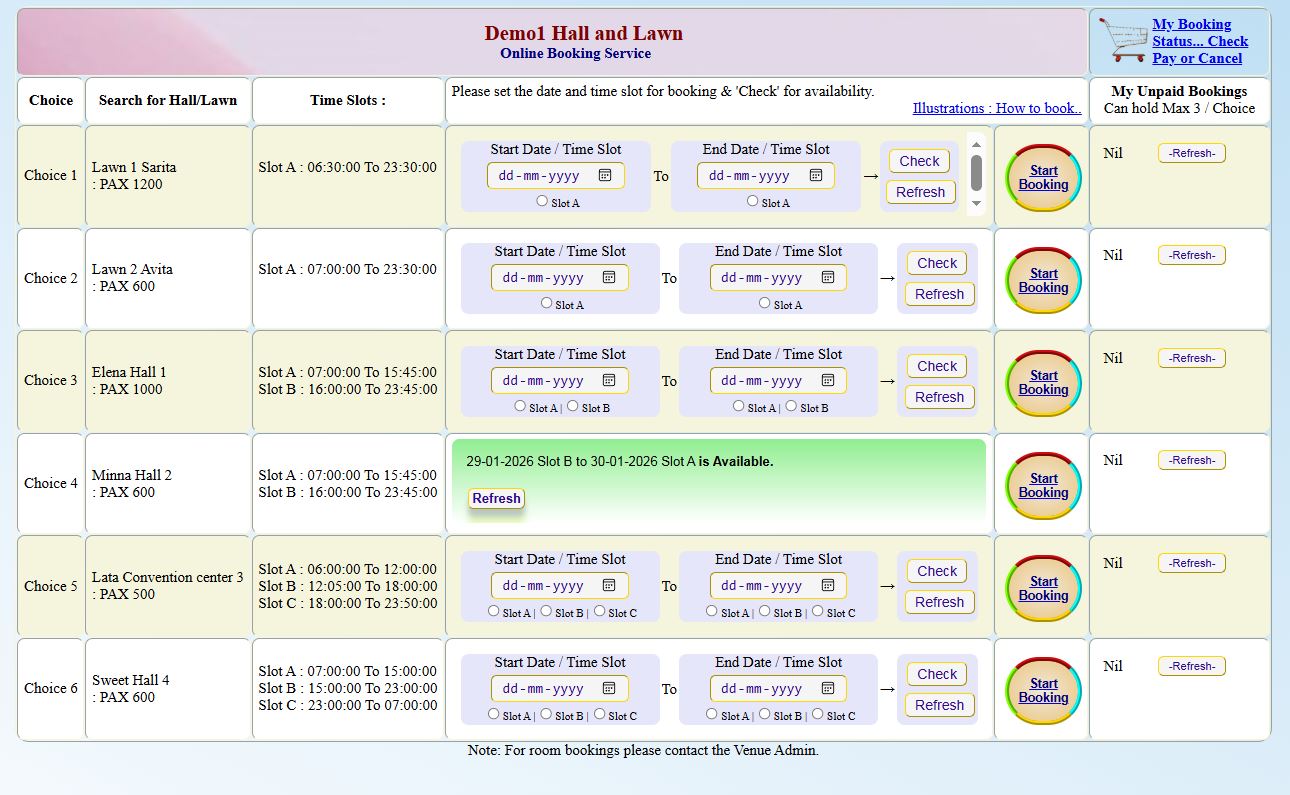Click the shopping cart icon
Viewport: 1290px width, 795px height.
[1122, 40]
